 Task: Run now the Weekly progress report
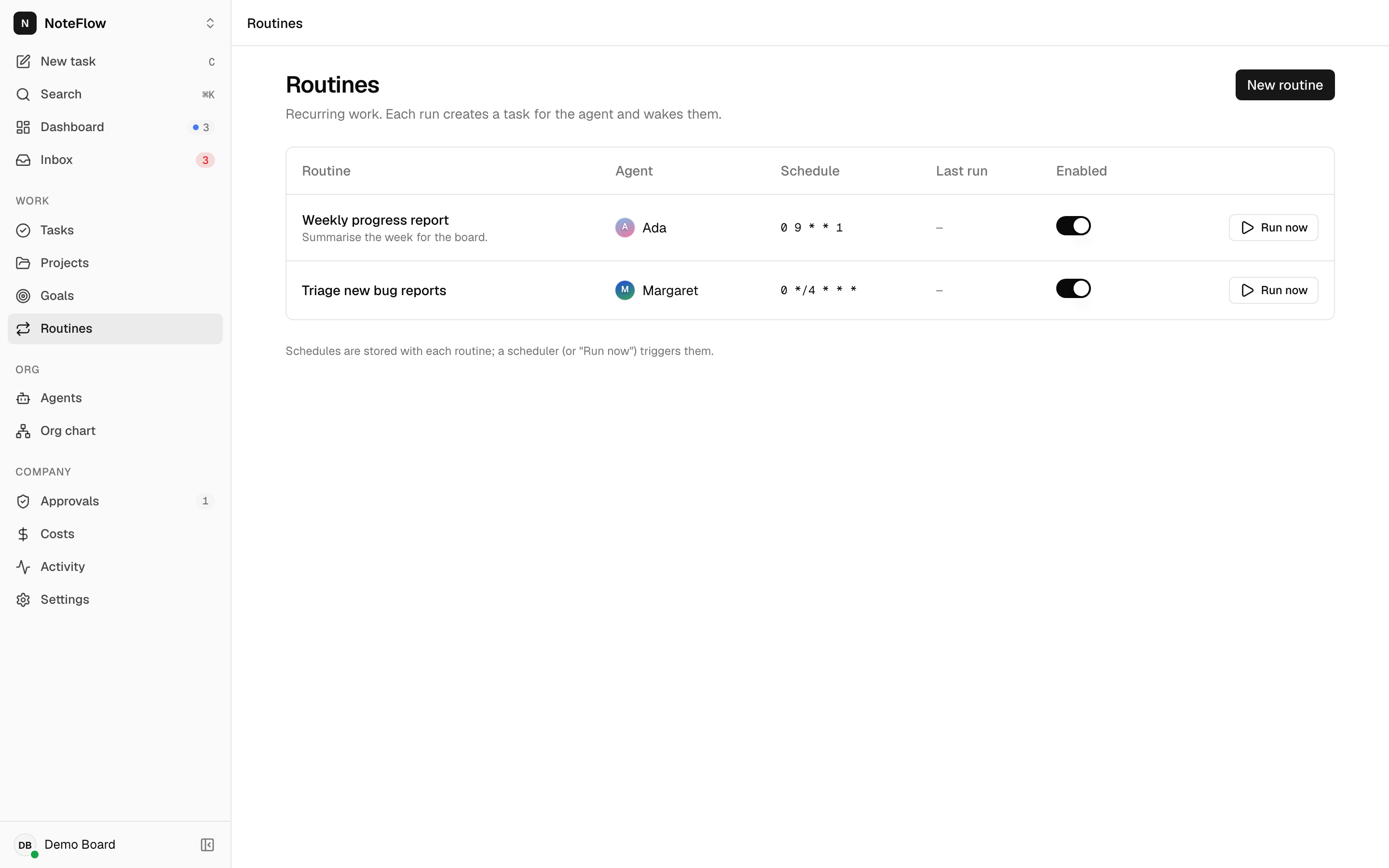tap(1273, 227)
